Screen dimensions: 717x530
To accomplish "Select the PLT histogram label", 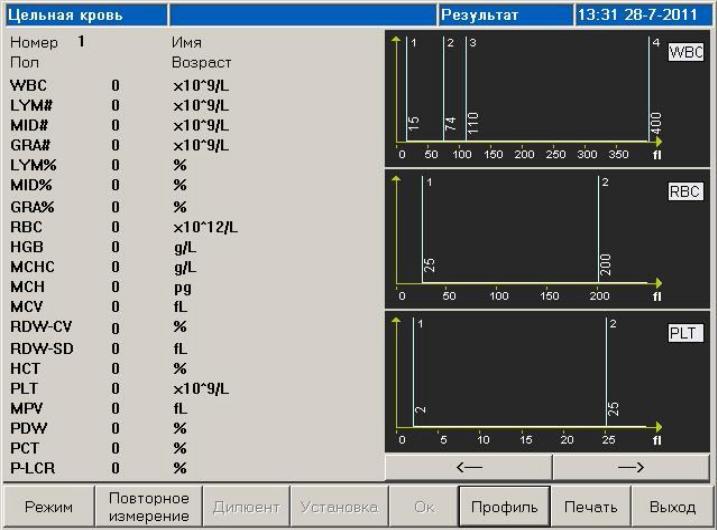I will click(x=686, y=333).
